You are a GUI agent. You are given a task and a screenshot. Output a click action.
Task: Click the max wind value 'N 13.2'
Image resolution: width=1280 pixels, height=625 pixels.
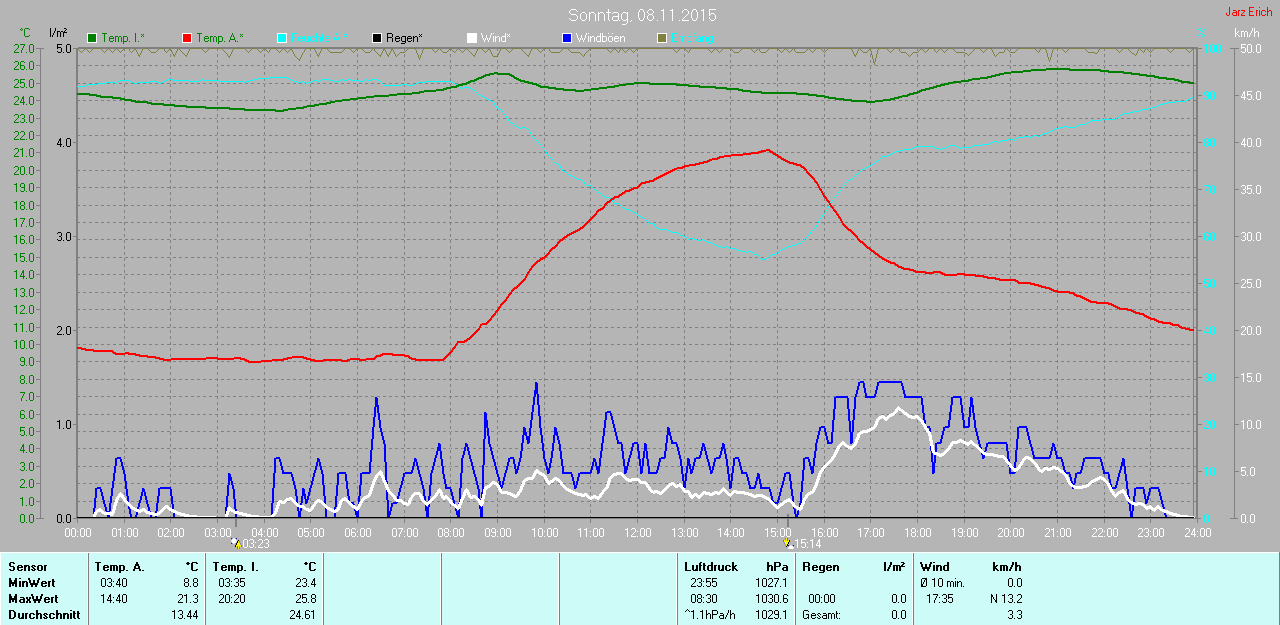(x=1004, y=599)
